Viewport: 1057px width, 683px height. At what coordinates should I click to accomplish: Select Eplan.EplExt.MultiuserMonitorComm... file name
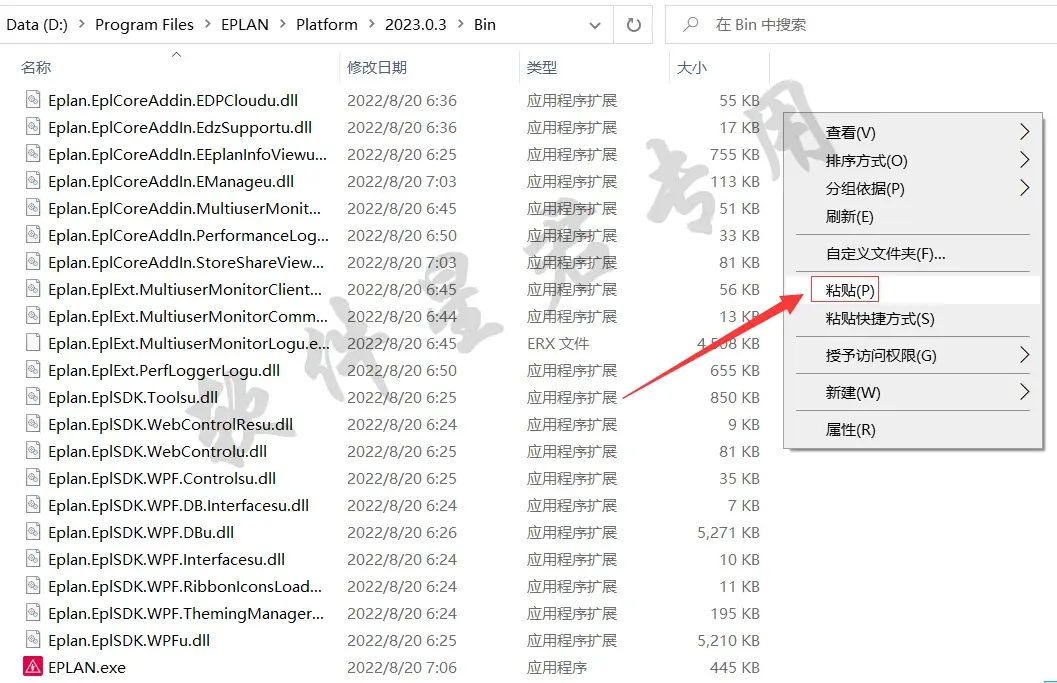point(188,316)
